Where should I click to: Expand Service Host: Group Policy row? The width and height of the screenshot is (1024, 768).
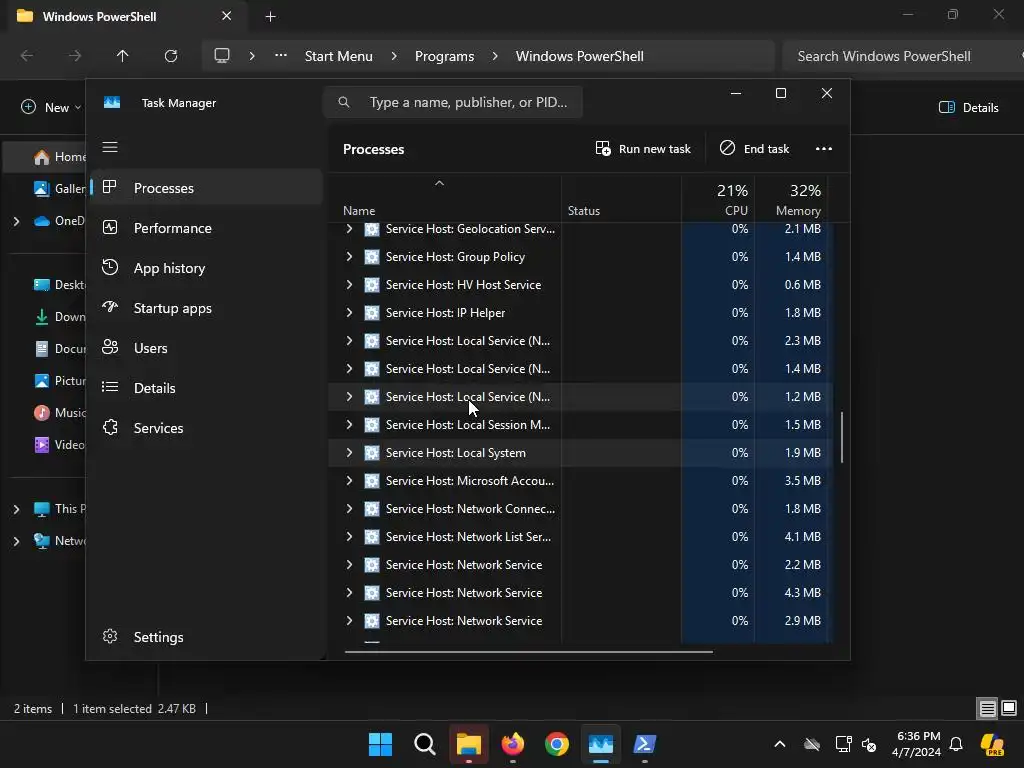[x=349, y=257]
